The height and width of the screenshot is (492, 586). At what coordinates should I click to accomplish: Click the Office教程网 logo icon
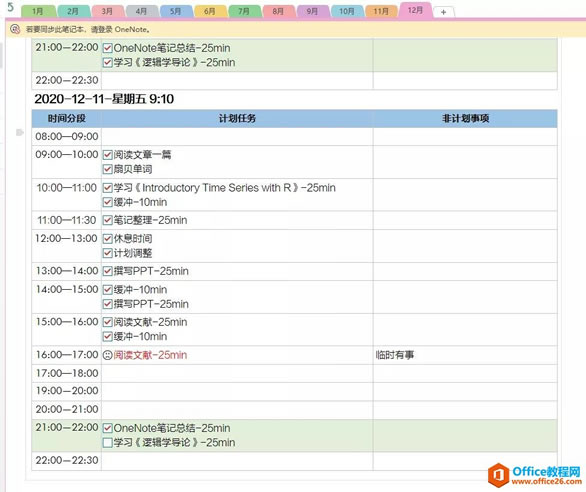499,475
